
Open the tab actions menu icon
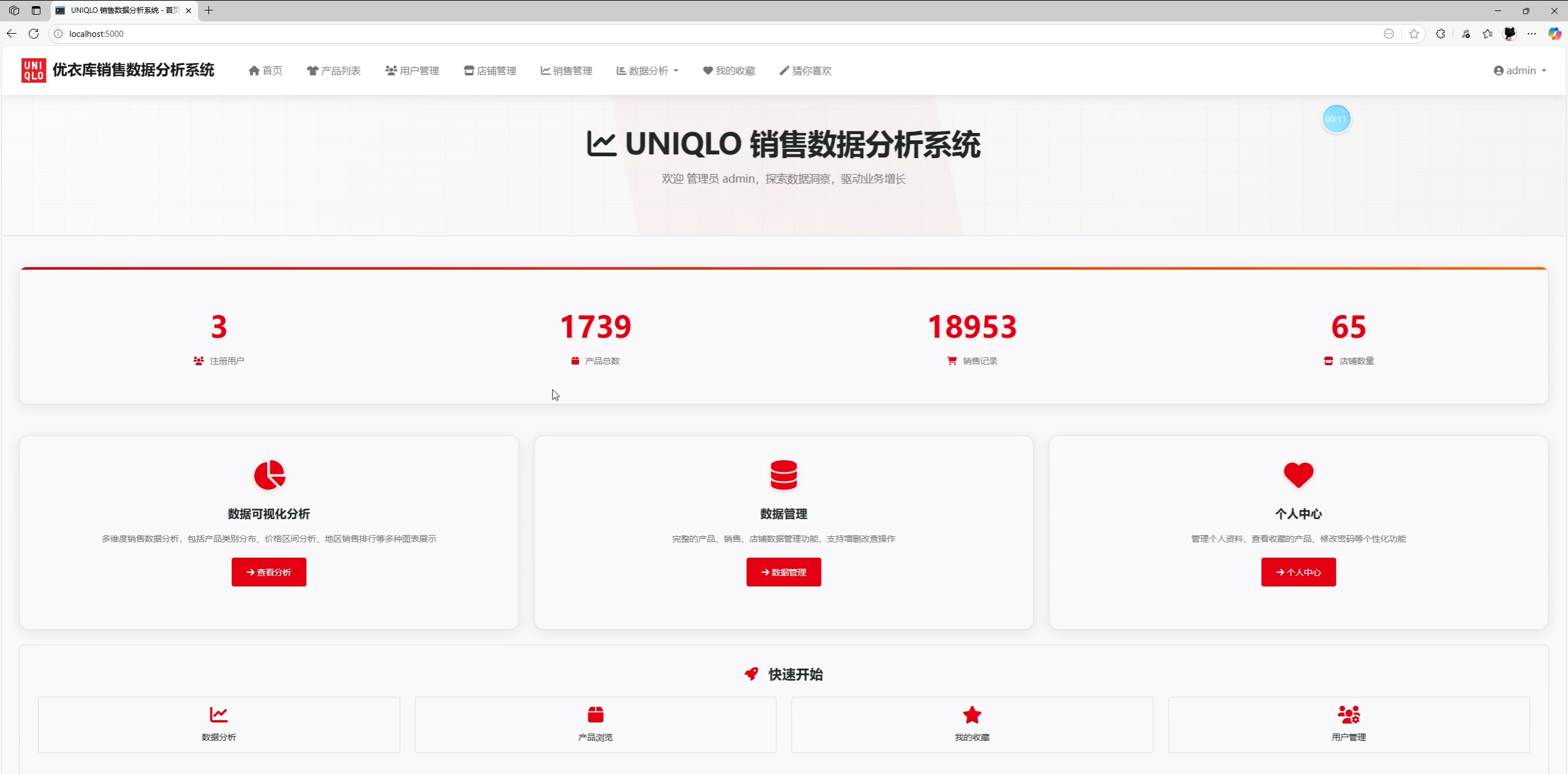click(x=36, y=10)
